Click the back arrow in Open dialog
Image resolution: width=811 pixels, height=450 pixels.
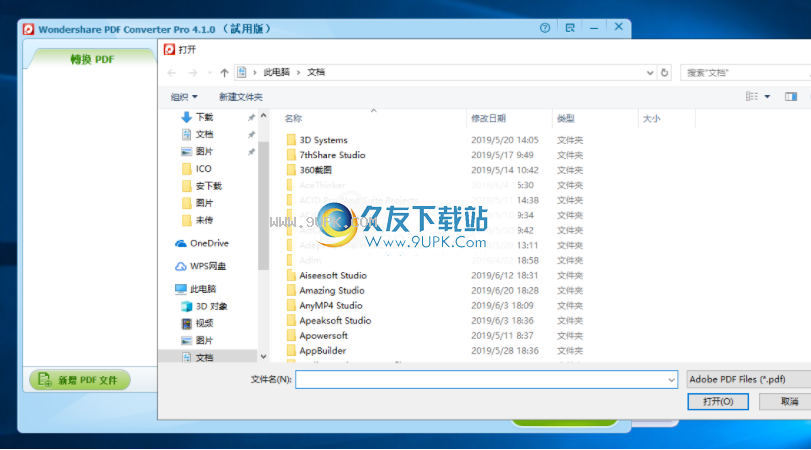pos(172,73)
